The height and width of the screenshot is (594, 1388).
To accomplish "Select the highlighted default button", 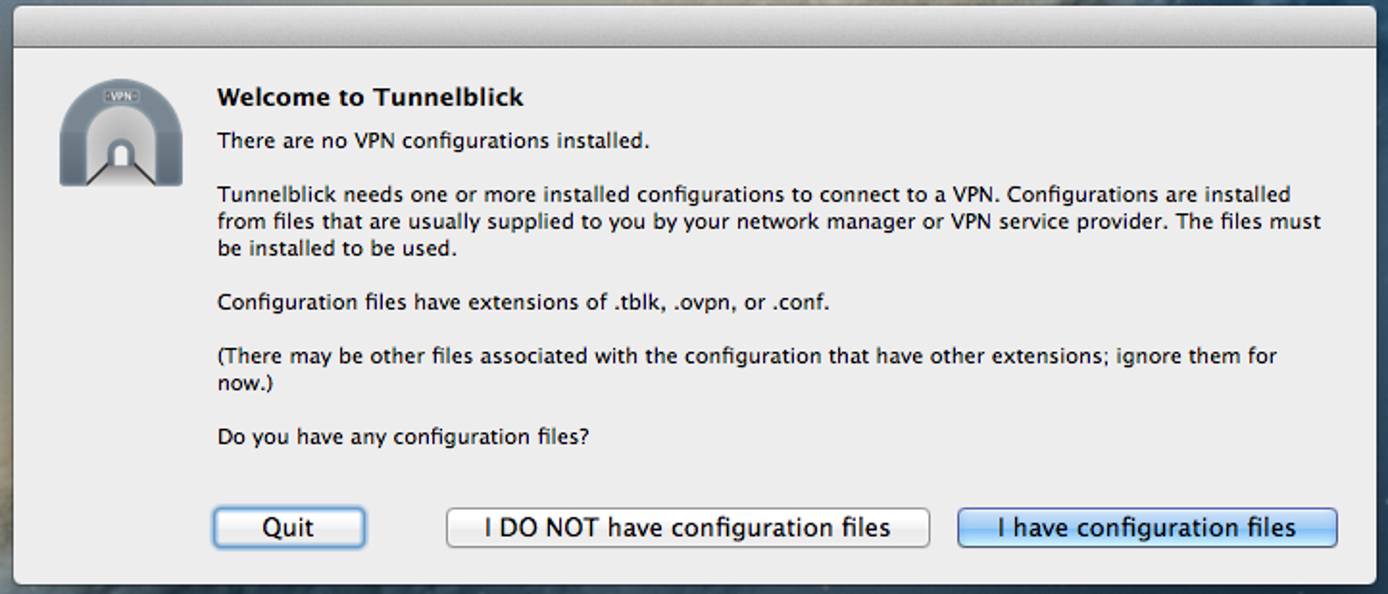I will coord(1147,527).
